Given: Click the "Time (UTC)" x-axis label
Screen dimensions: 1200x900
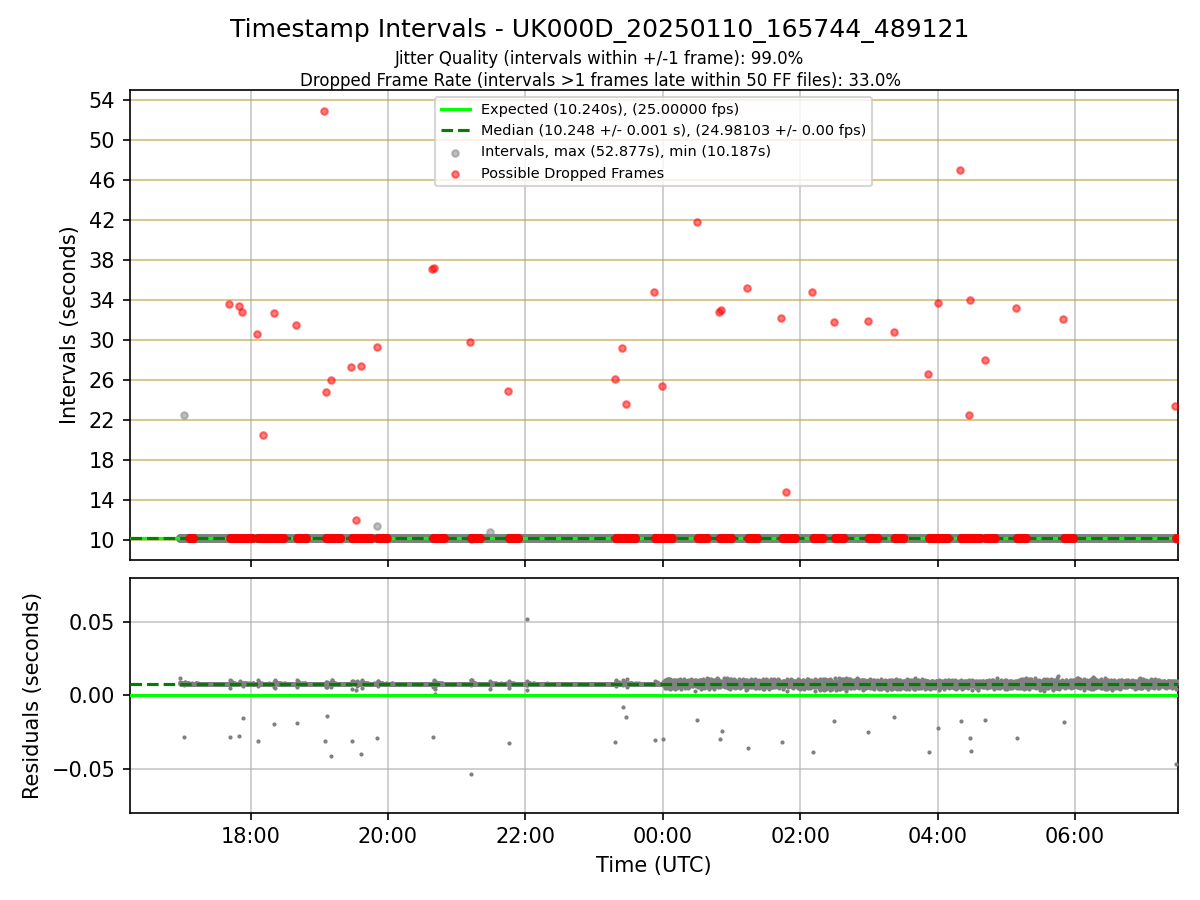Looking at the screenshot, I should pyautogui.click(x=653, y=865).
